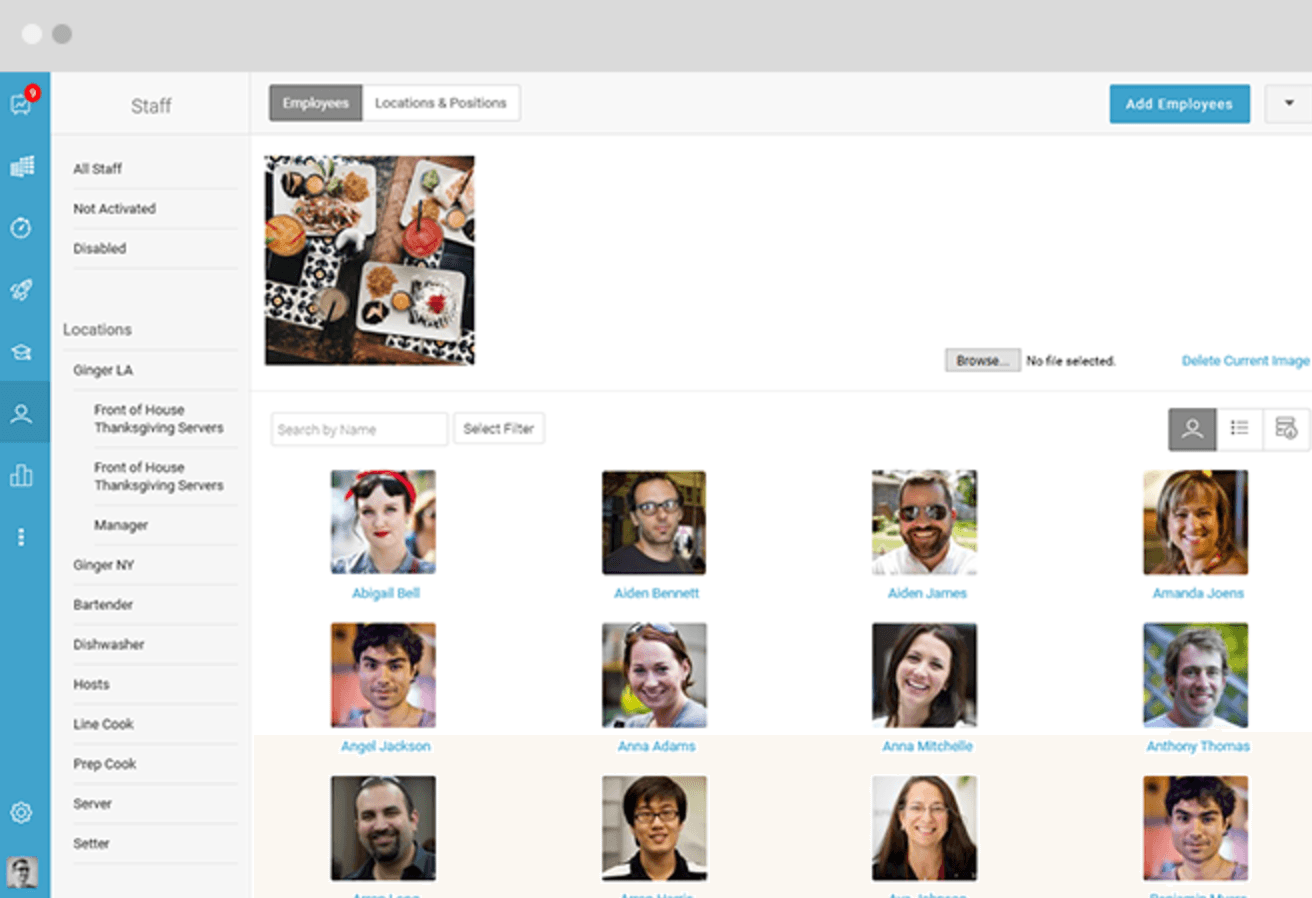Click the three-dot more options icon
The height and width of the screenshot is (898, 1312).
pyautogui.click(x=22, y=537)
